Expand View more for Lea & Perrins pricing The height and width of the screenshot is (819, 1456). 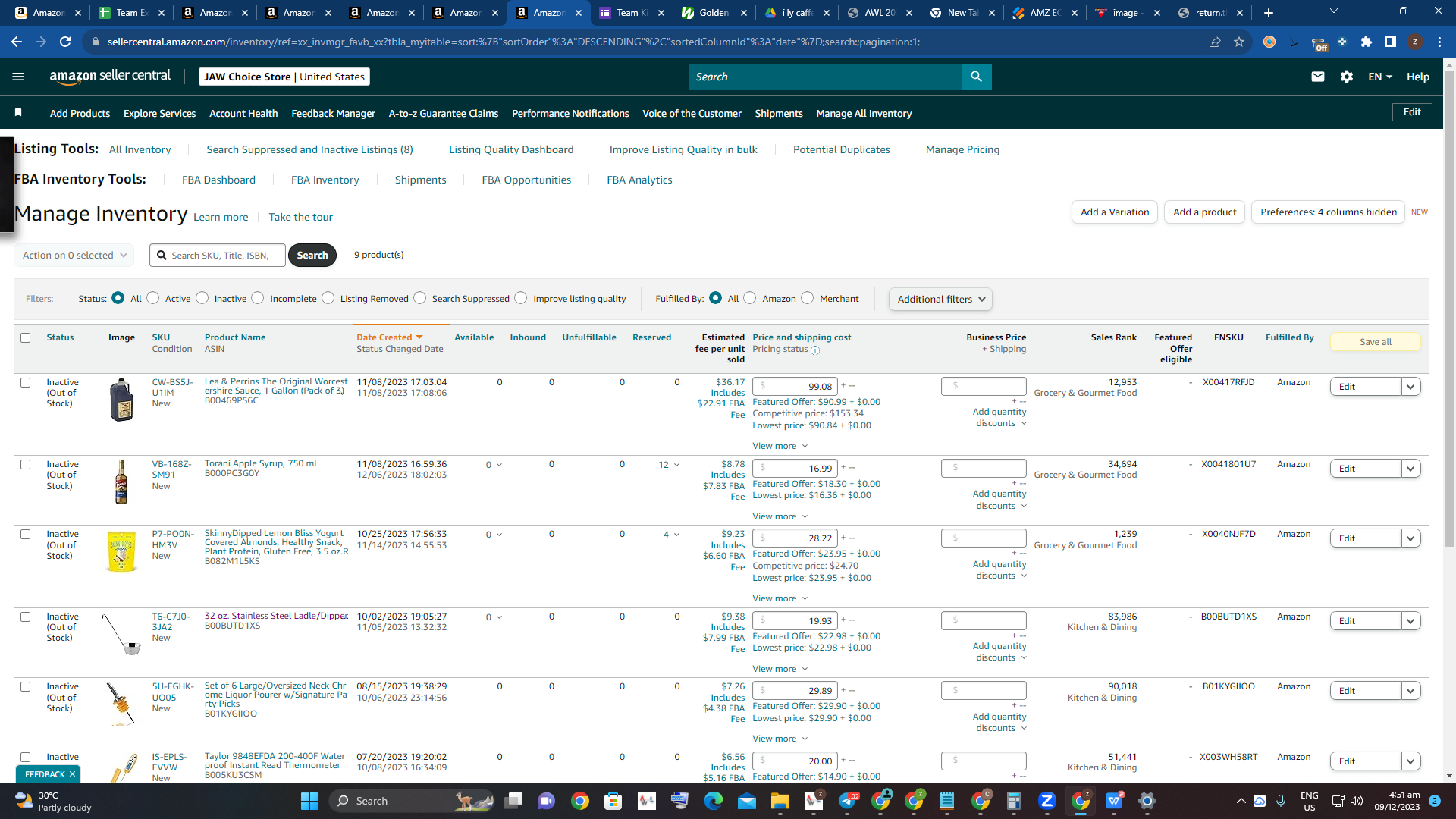coord(780,446)
